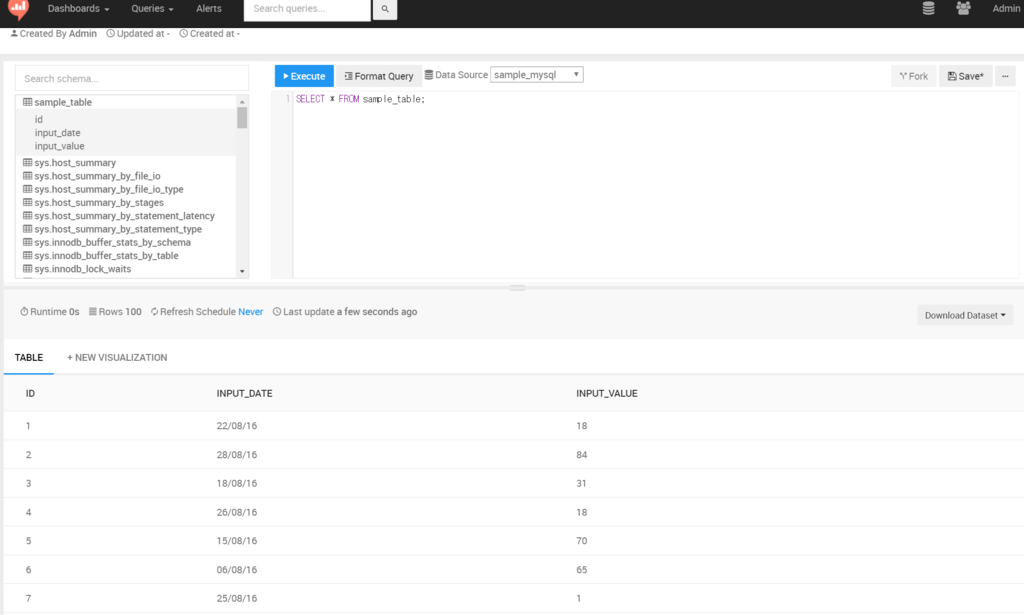Add a NEW VISUALIZATION tab
Image resolution: width=1024 pixels, height=615 pixels.
tap(117, 357)
